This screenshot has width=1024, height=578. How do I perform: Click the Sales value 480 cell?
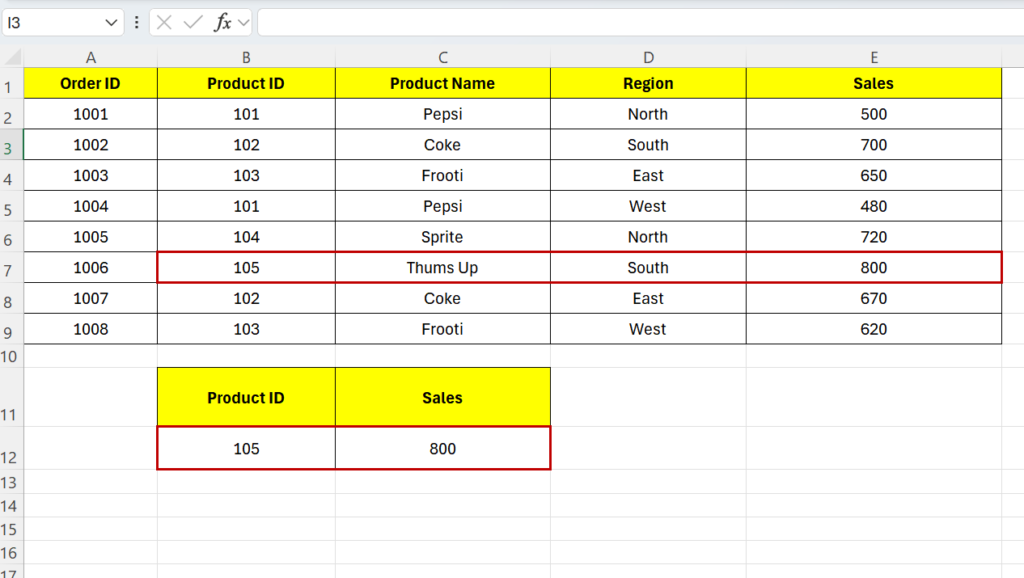click(874, 206)
